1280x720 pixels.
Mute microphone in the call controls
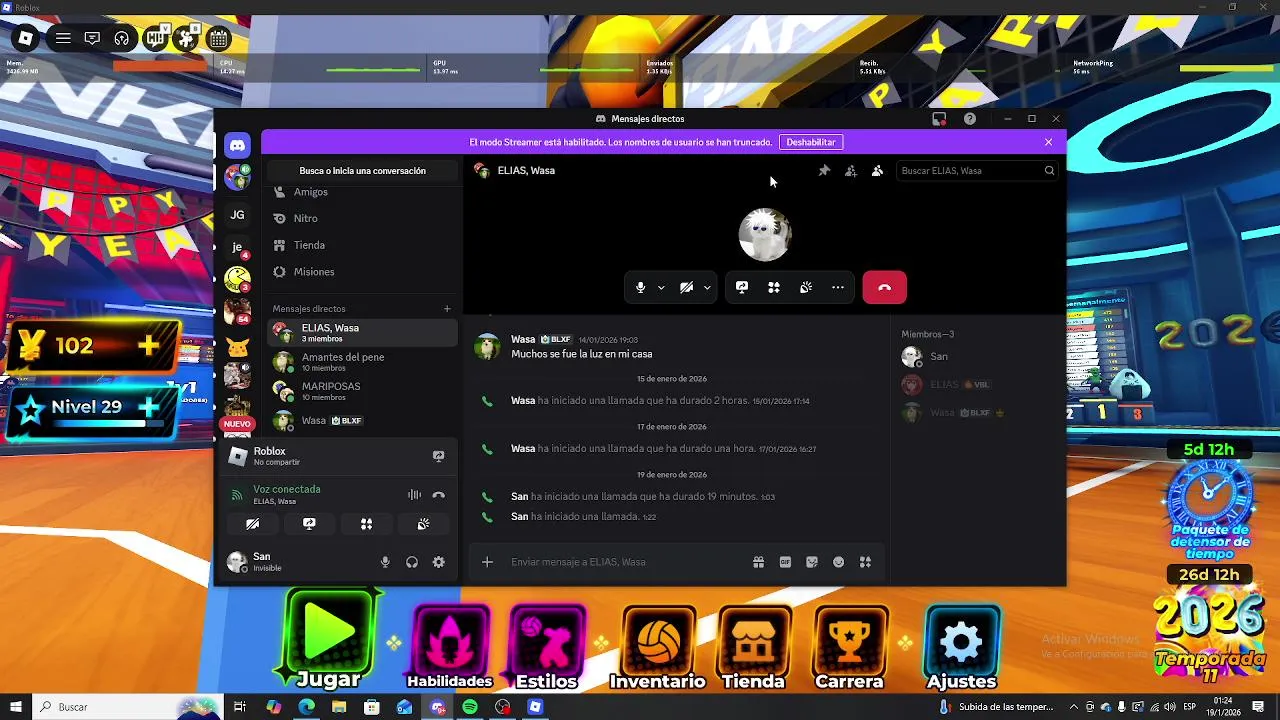(x=640, y=288)
